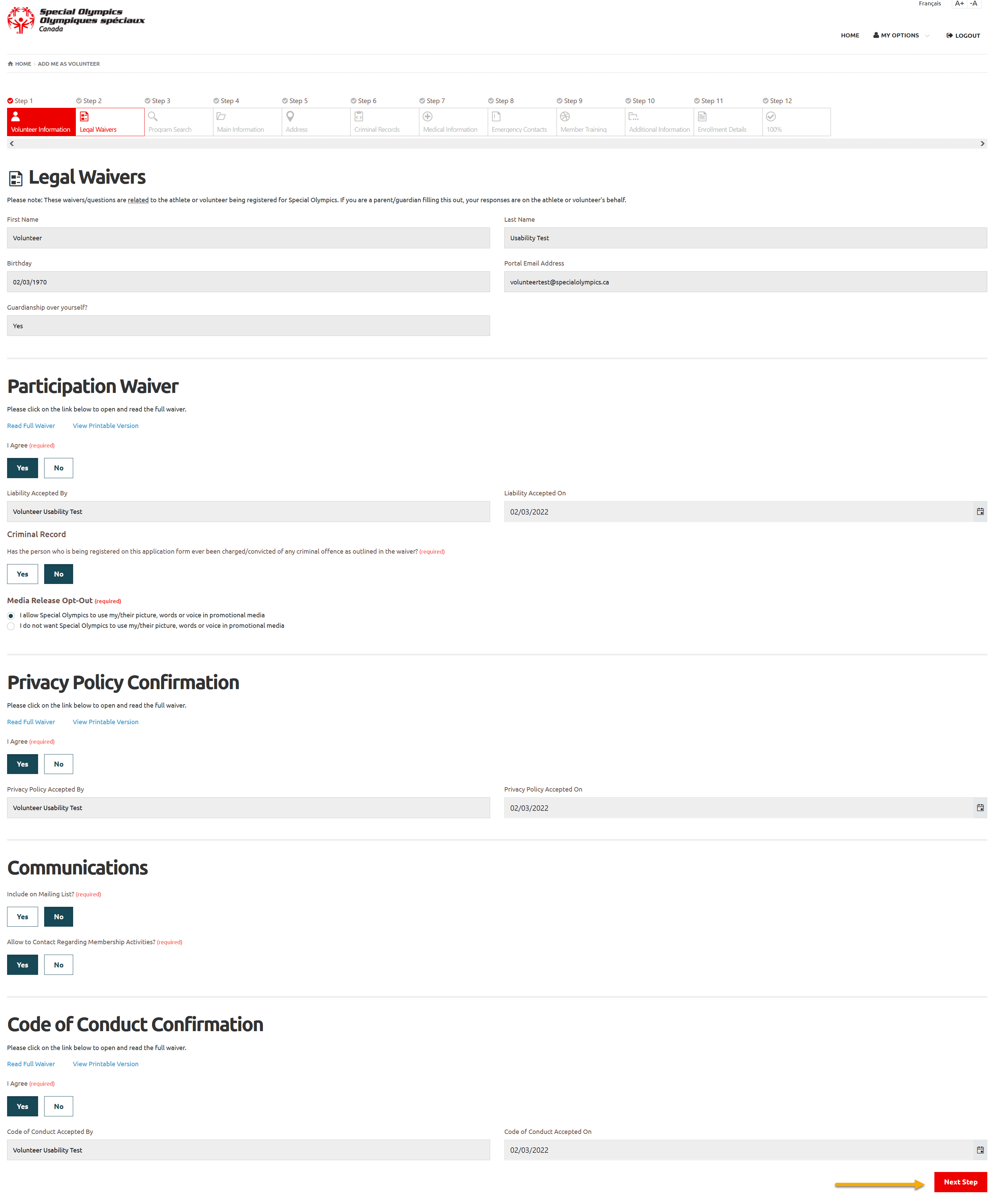Click Logout in the top navigation
The height and width of the screenshot is (1204, 990).
tap(963, 35)
